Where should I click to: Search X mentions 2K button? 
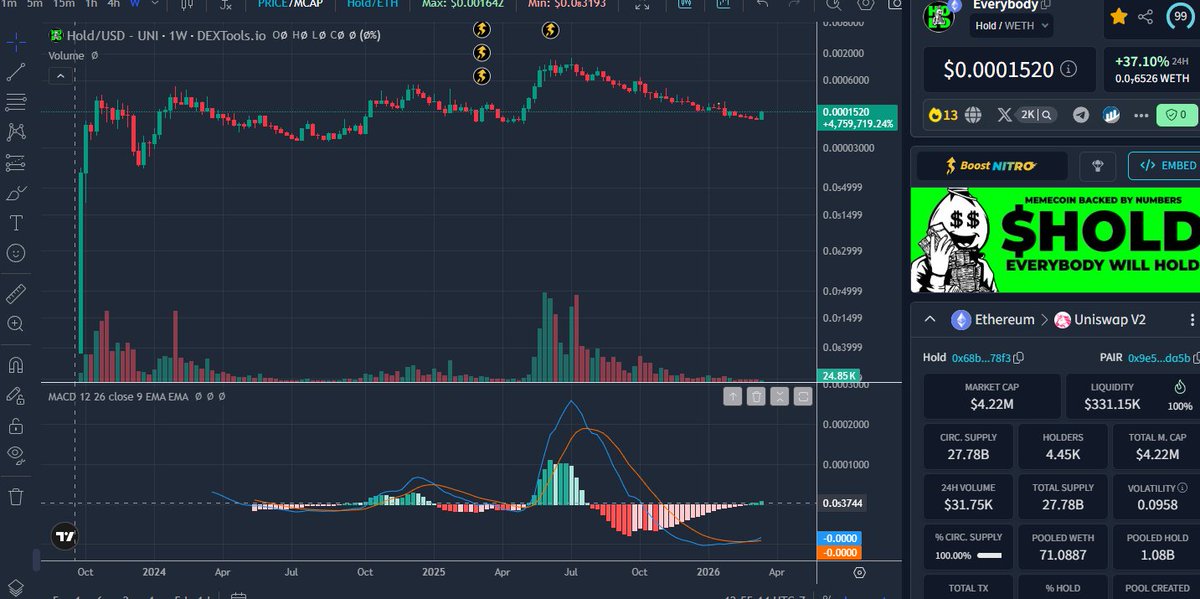1037,115
